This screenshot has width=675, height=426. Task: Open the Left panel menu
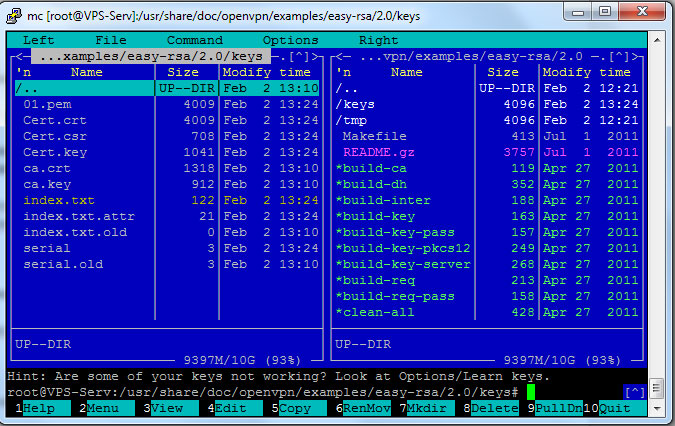coord(38,40)
